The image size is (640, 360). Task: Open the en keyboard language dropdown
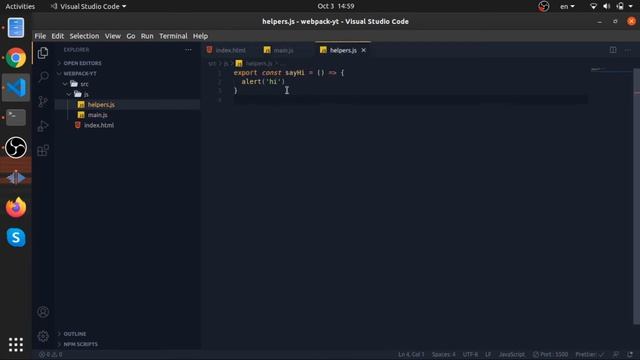tap(567, 6)
